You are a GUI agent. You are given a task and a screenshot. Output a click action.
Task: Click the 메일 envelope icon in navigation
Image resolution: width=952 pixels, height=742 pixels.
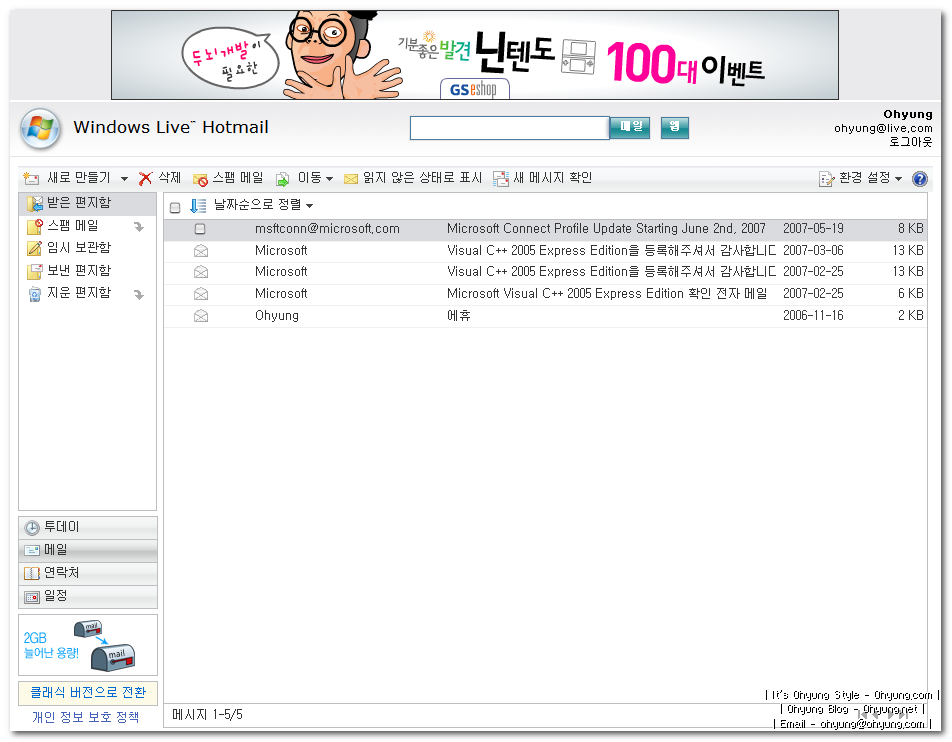[x=32, y=551]
